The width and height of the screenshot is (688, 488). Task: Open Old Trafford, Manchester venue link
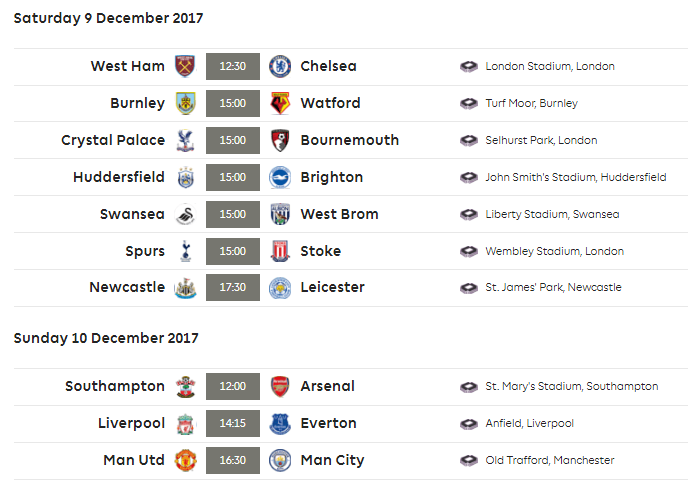[x=550, y=460]
